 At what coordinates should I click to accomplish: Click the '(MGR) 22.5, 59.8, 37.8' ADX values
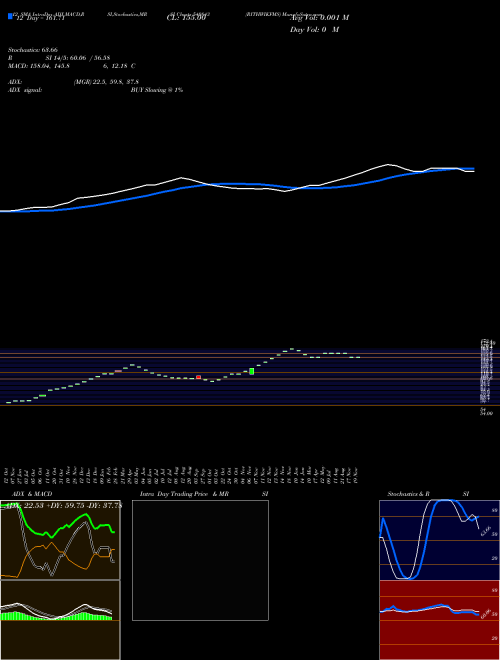click(x=106, y=82)
